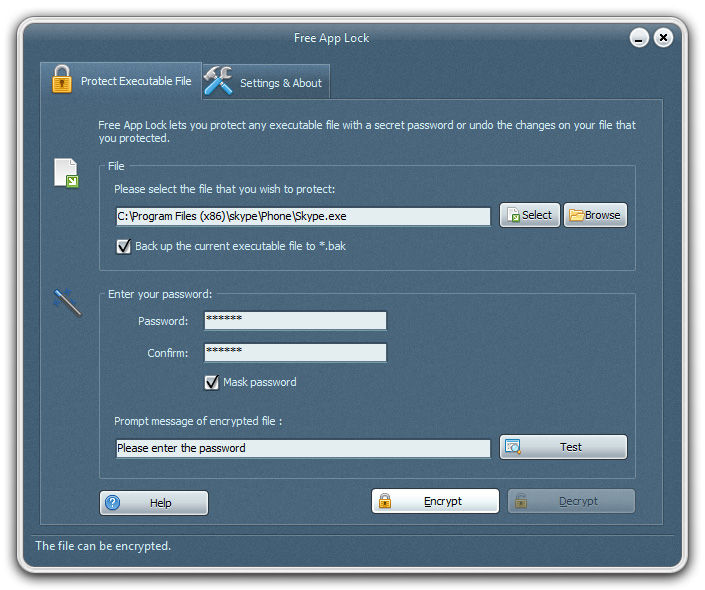Open the Settings & About tab
Image resolution: width=705 pixels, height=590 pixels.
pyautogui.click(x=266, y=82)
